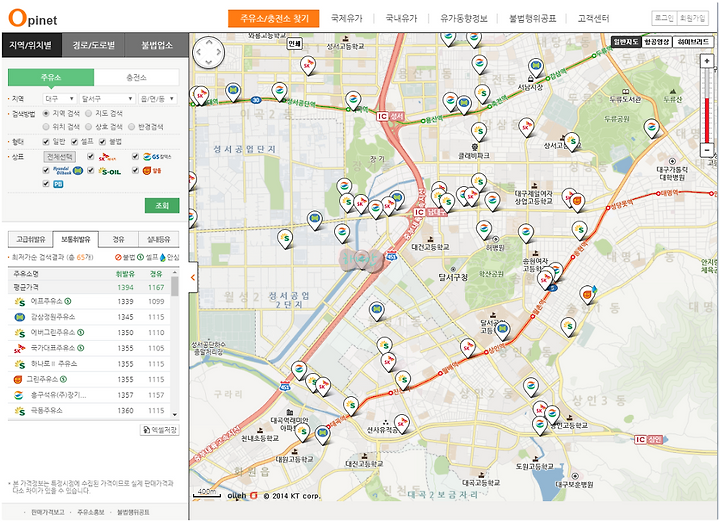Click the 알뜰 logo in 그린주유소 row

(x=18, y=380)
